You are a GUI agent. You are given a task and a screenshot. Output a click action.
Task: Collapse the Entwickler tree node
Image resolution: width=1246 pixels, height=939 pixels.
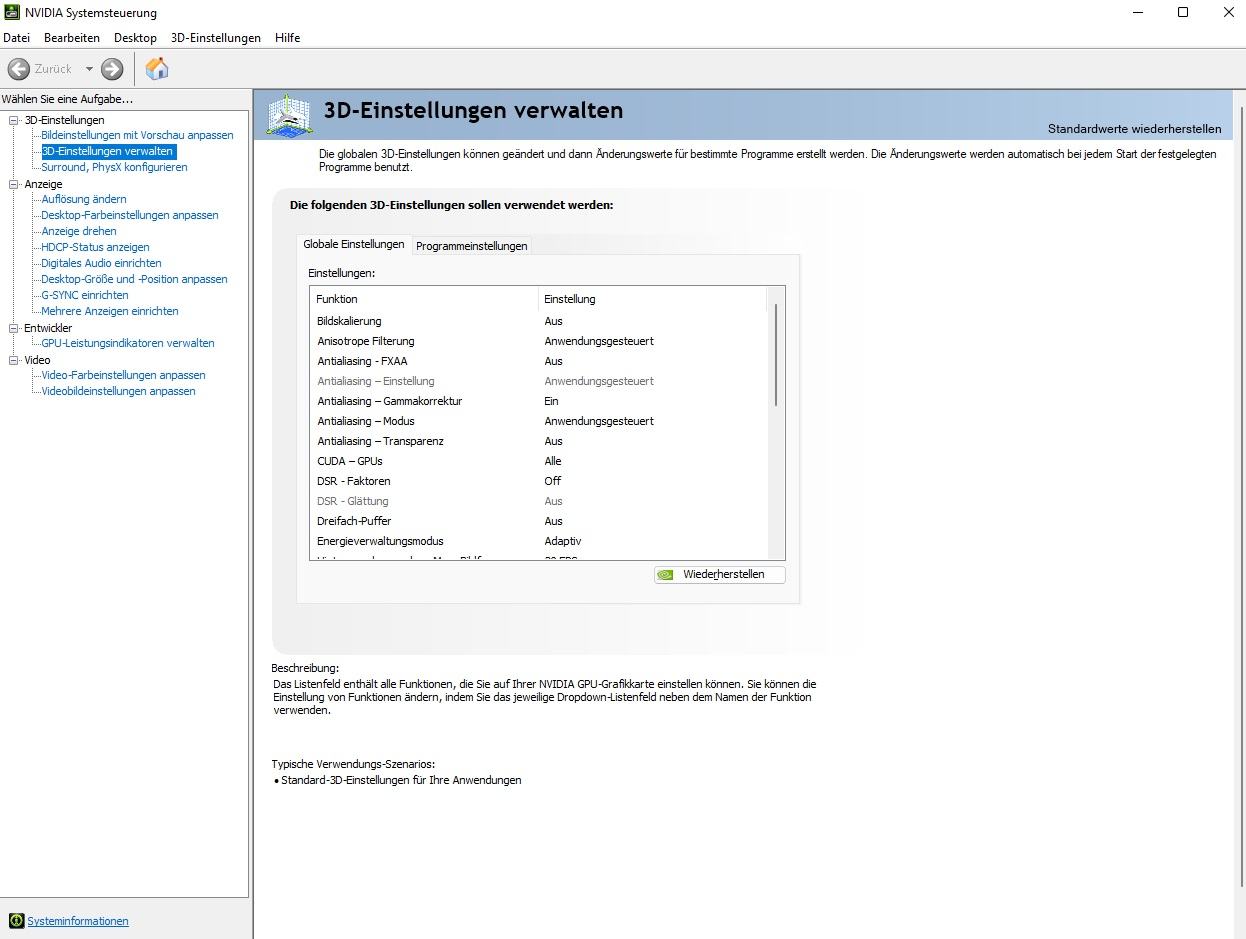14,328
